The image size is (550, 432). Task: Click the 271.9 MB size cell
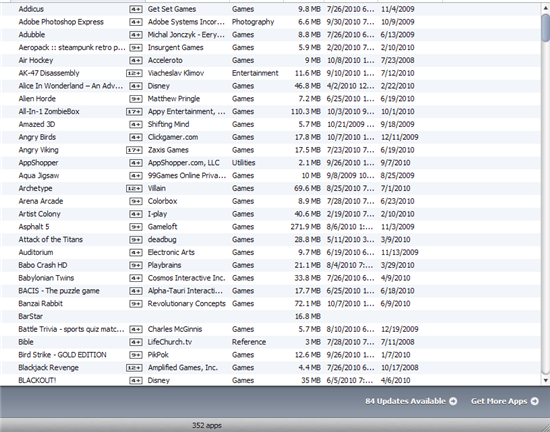pos(305,227)
